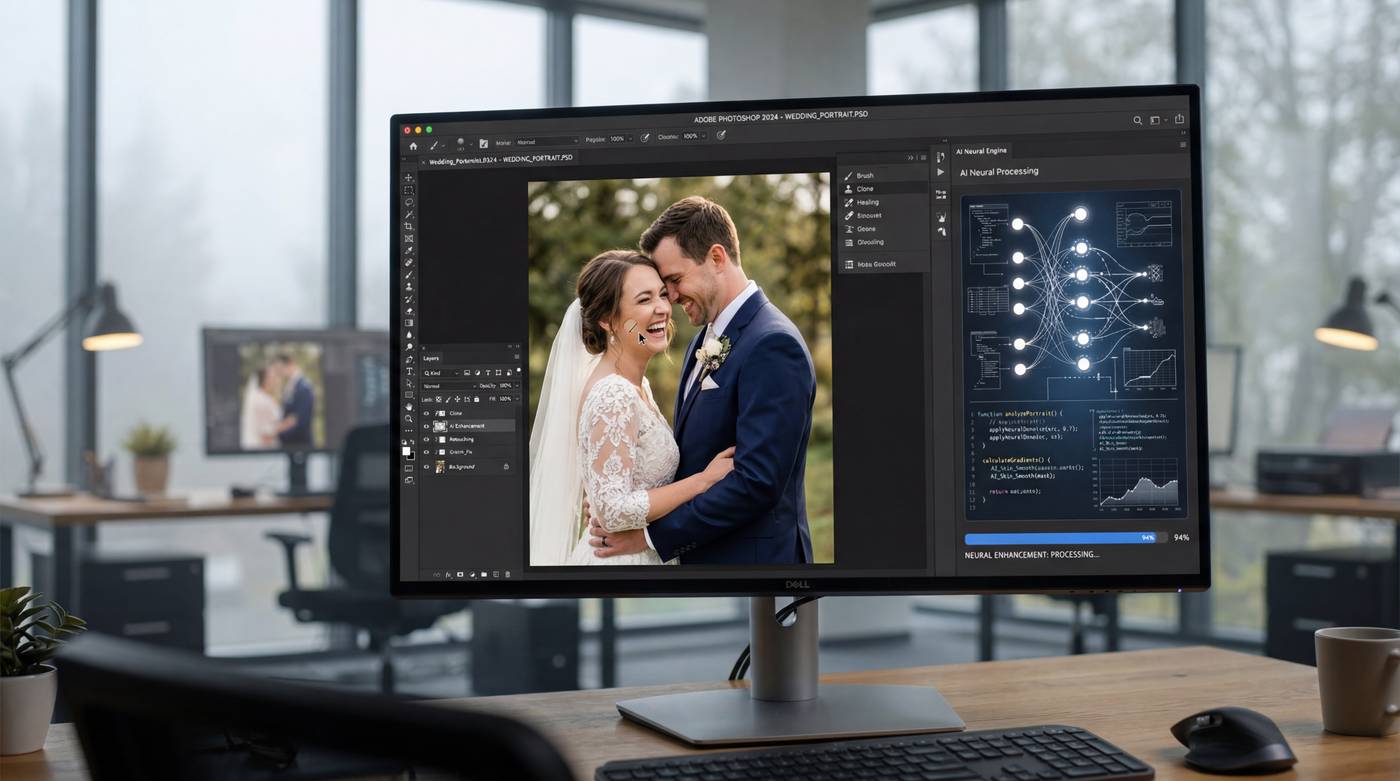The image size is (1400, 781).
Task: Hide the Background layer eye icon
Action: point(426,467)
